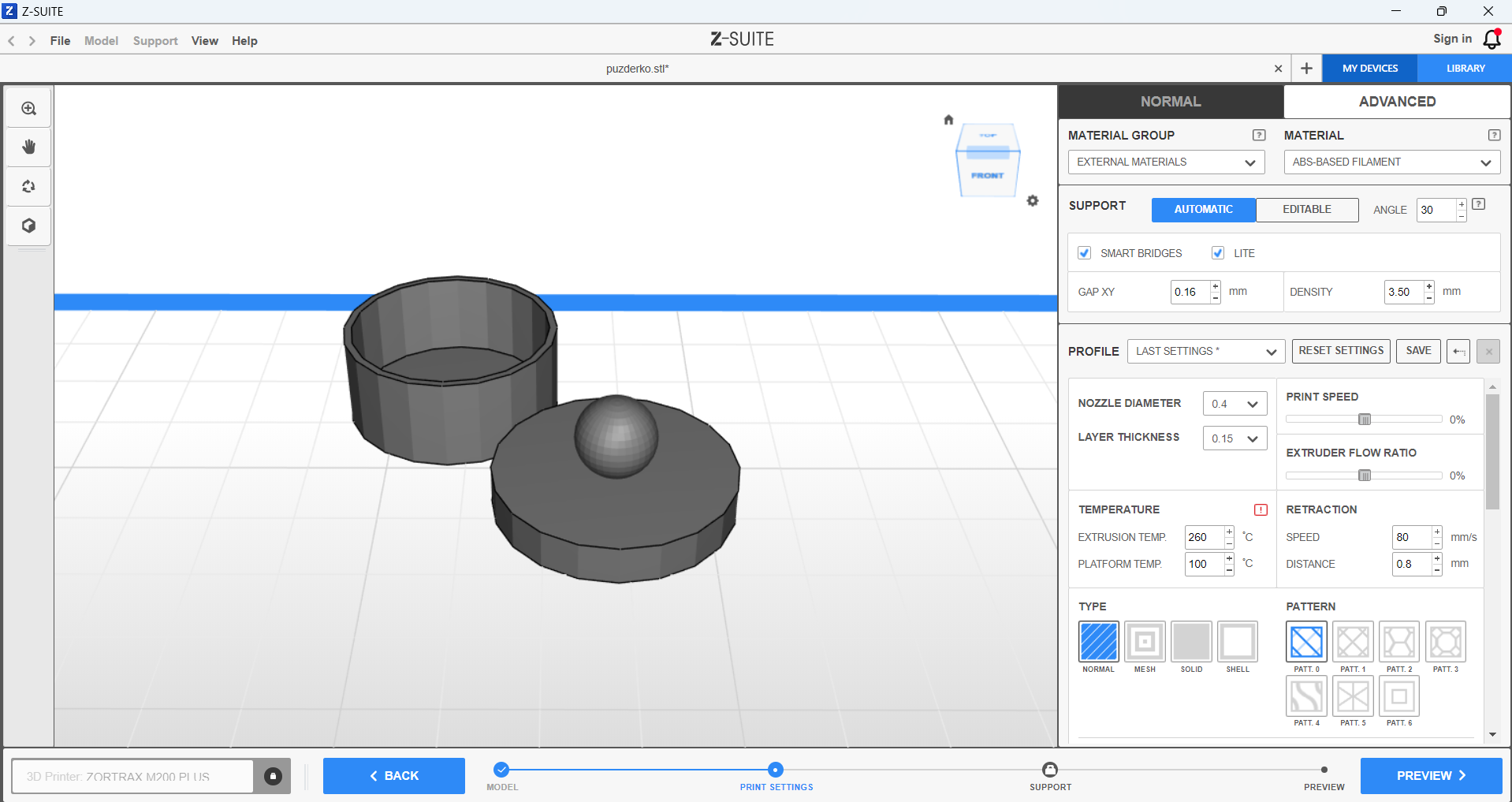Save the current profile

click(1418, 351)
